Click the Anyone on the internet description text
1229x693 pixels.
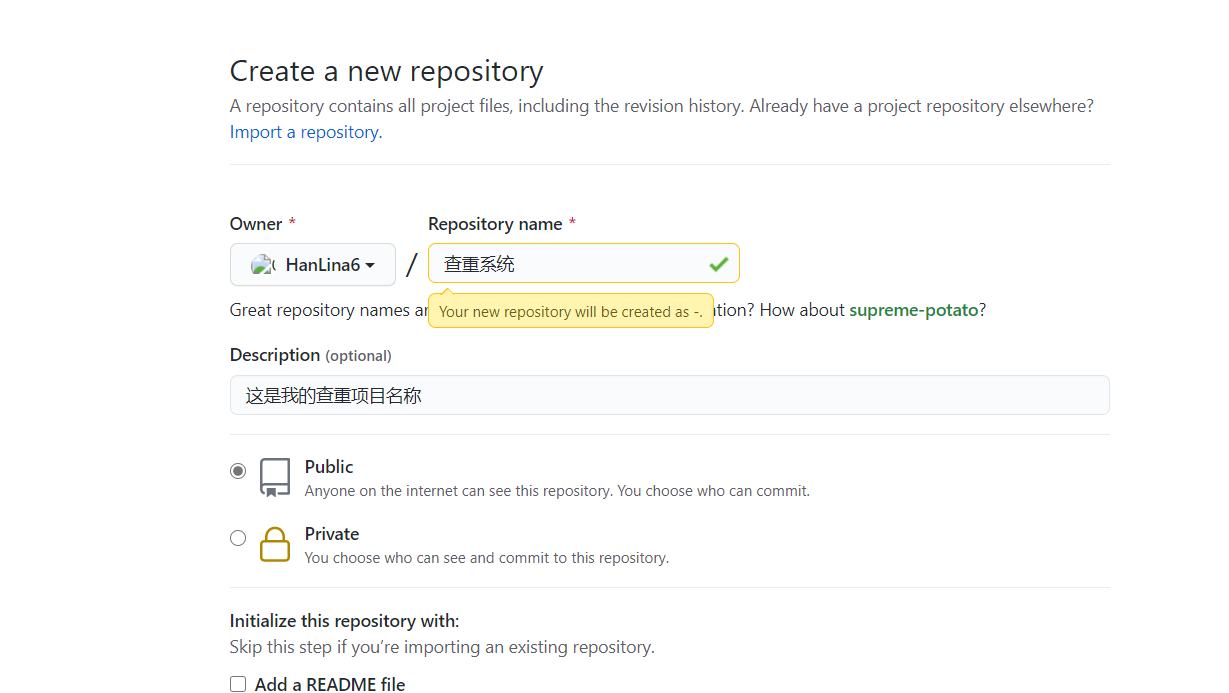(557, 491)
